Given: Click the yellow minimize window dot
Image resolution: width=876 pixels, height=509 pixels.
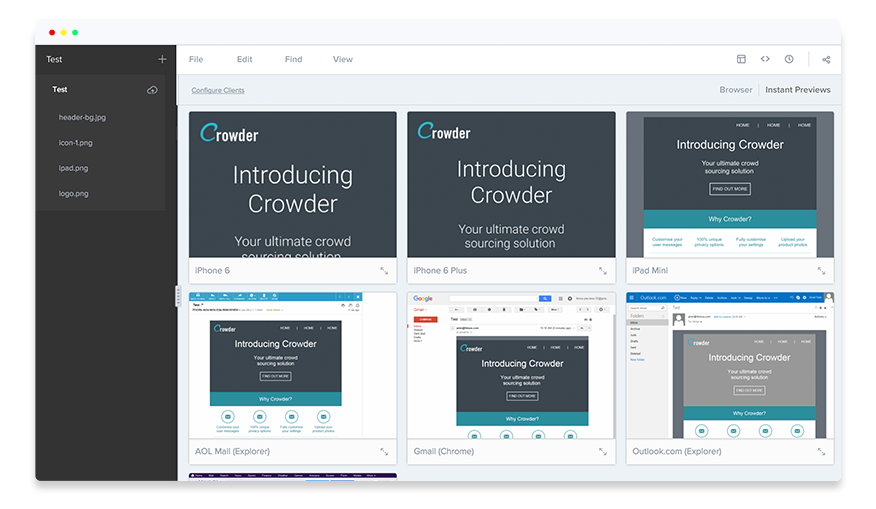Looking at the screenshot, I should coord(64,32).
